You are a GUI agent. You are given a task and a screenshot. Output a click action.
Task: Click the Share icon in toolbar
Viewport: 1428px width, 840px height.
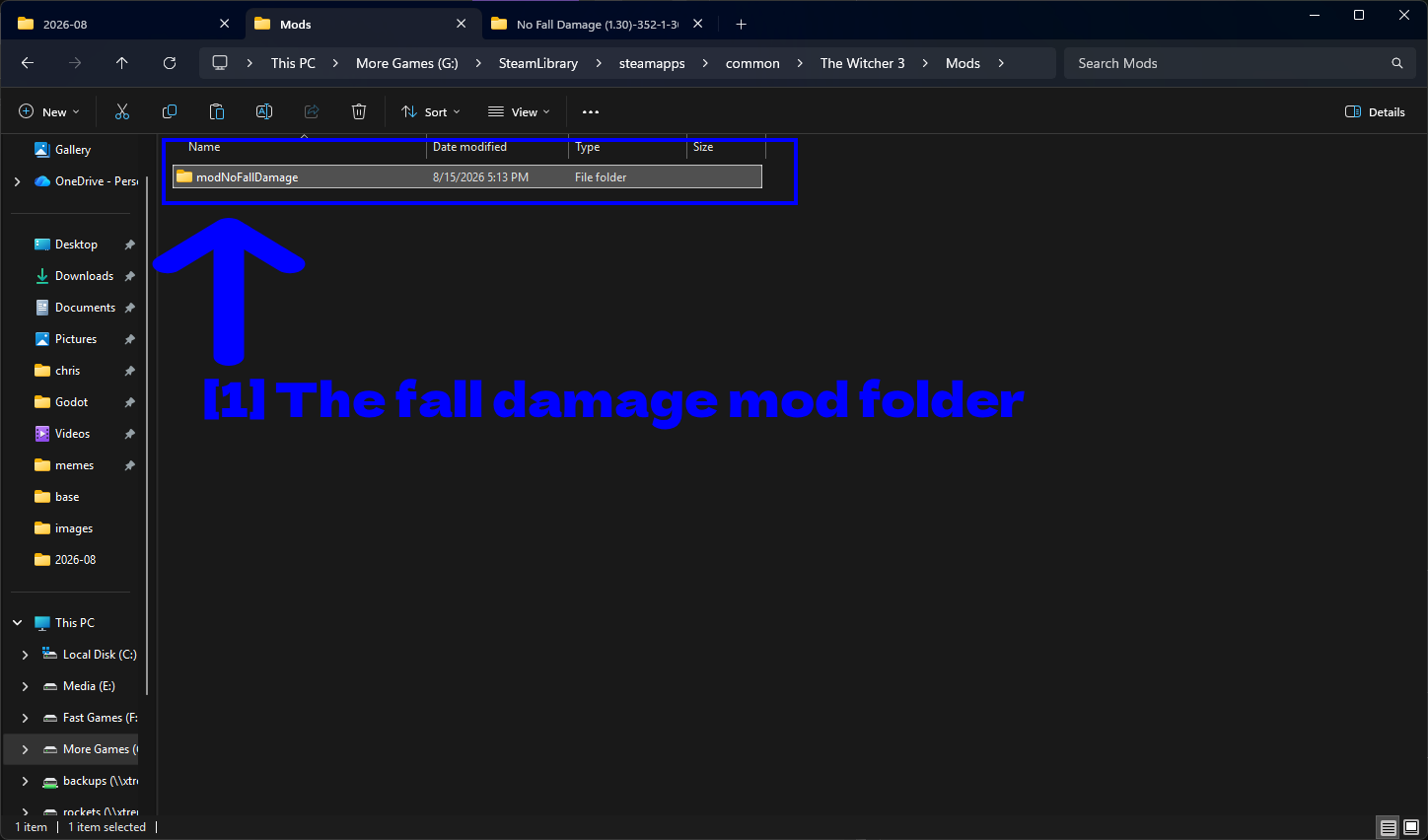[312, 111]
